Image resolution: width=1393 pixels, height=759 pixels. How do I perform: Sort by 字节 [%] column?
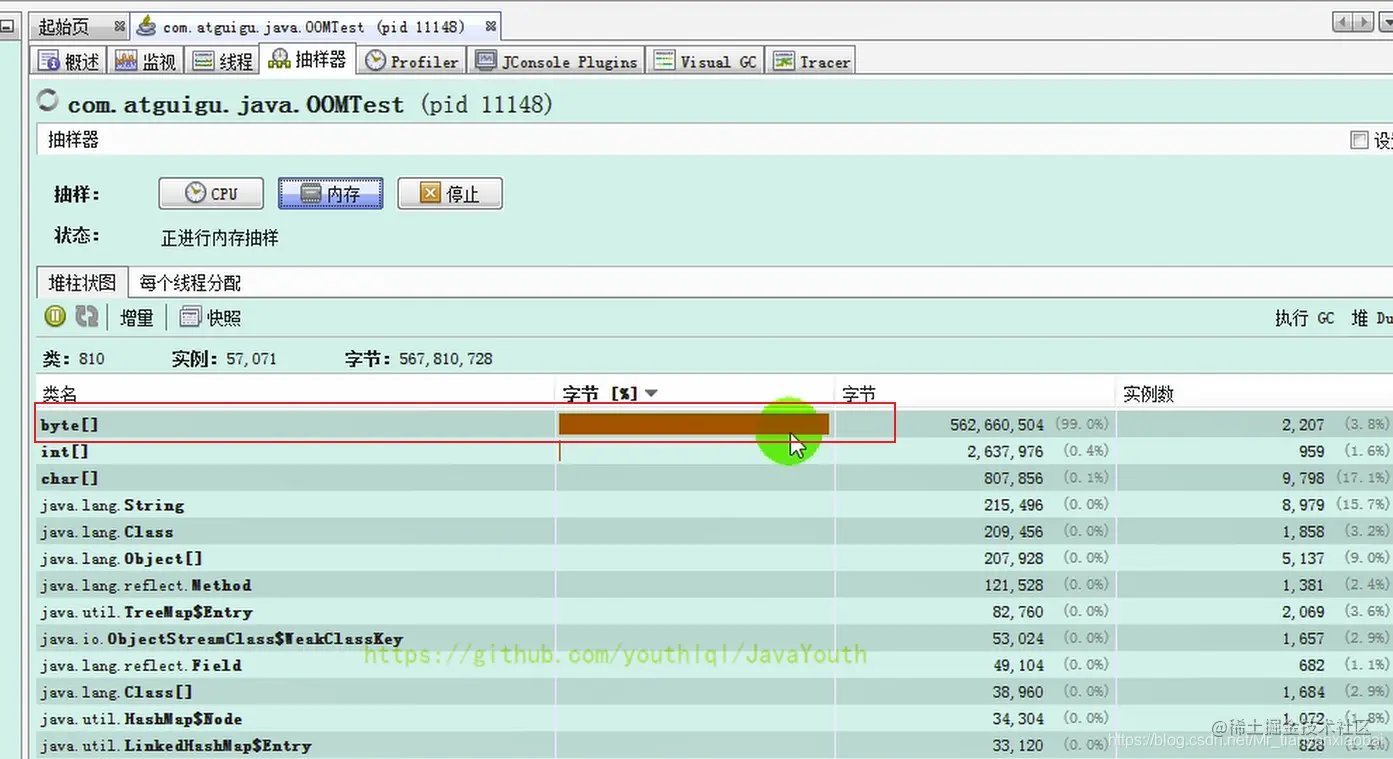(x=695, y=394)
